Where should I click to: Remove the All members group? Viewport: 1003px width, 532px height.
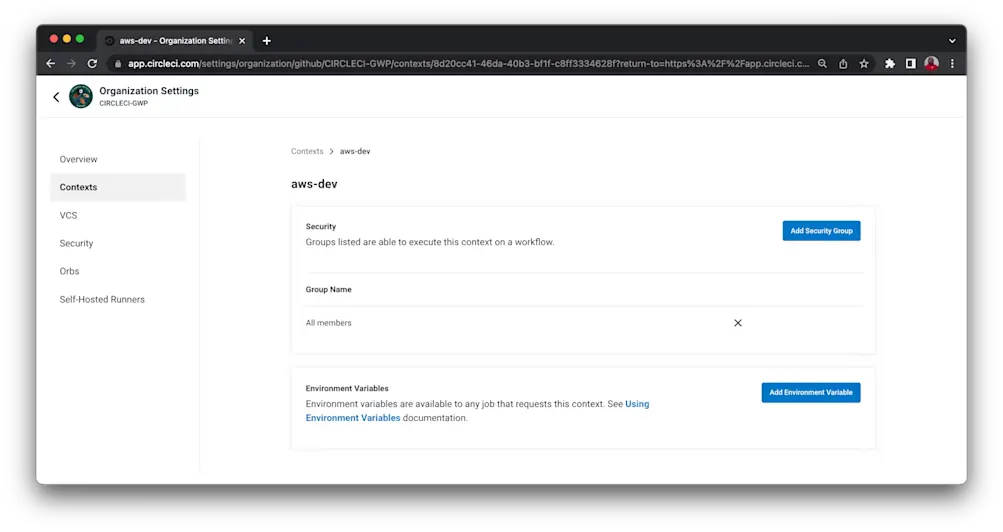[738, 323]
